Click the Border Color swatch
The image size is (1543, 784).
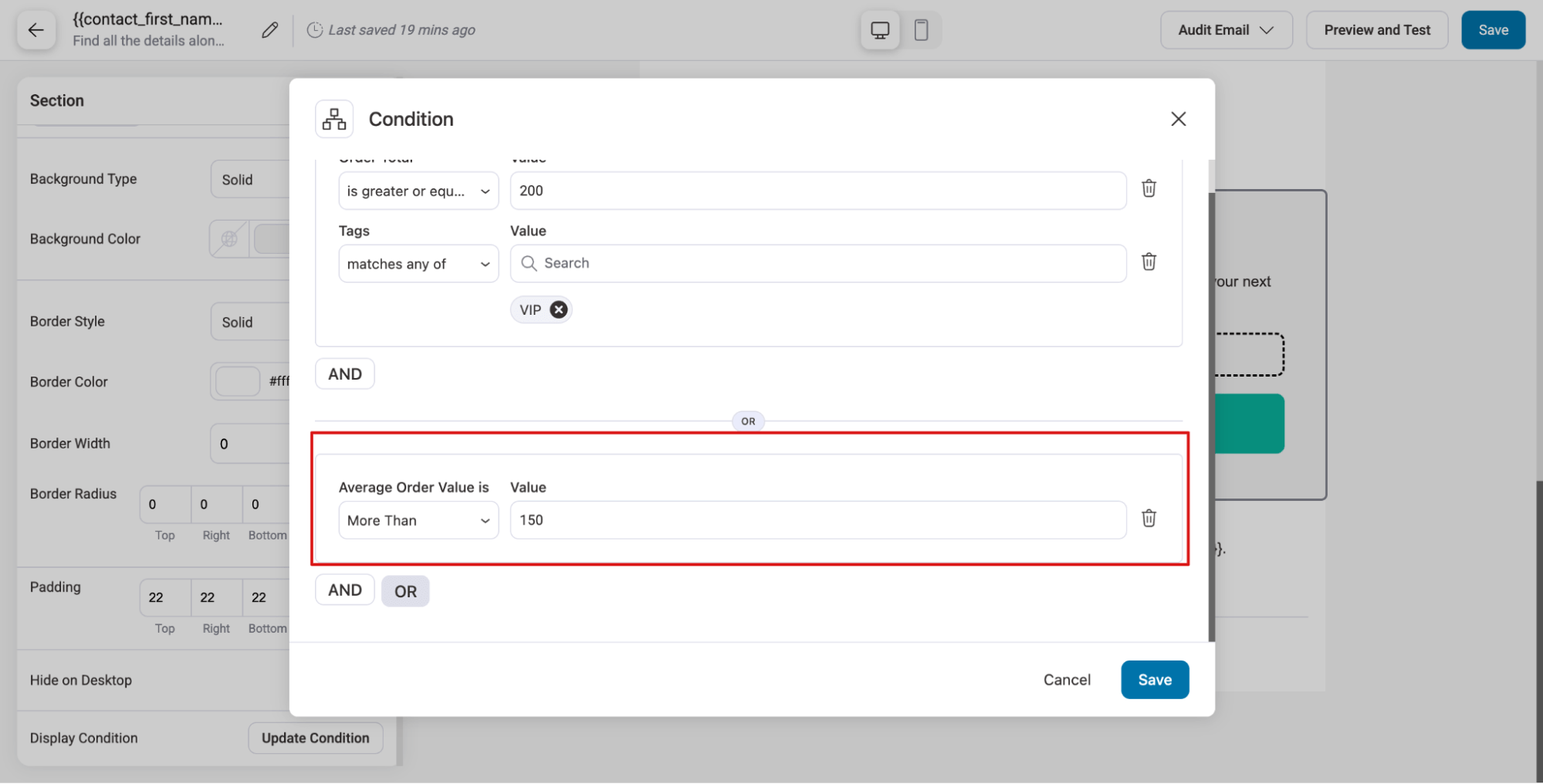click(237, 381)
